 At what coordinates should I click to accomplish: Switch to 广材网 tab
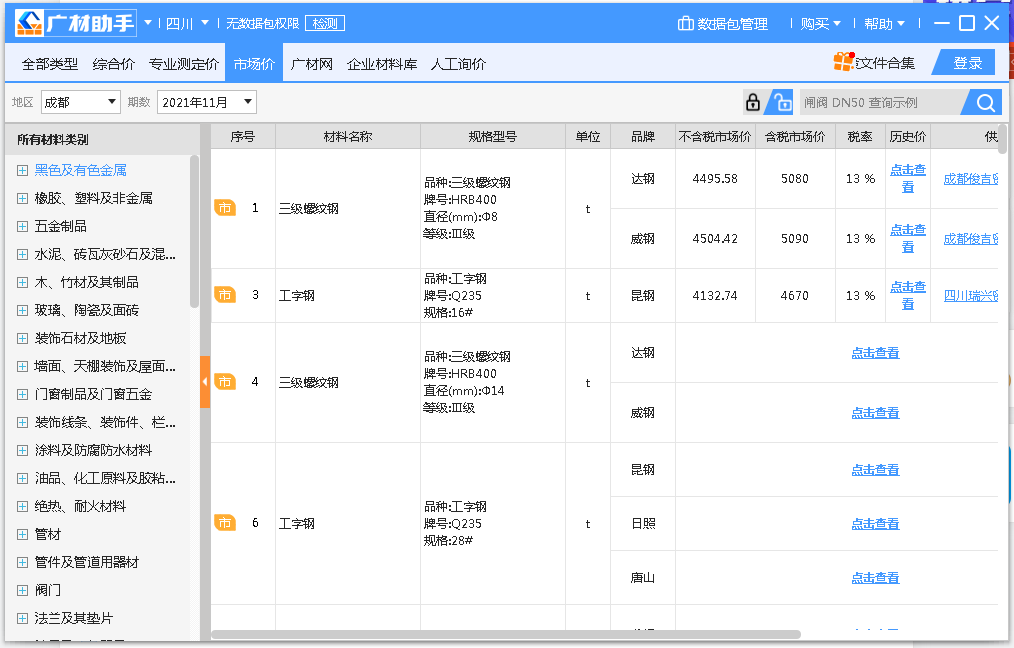[312, 64]
